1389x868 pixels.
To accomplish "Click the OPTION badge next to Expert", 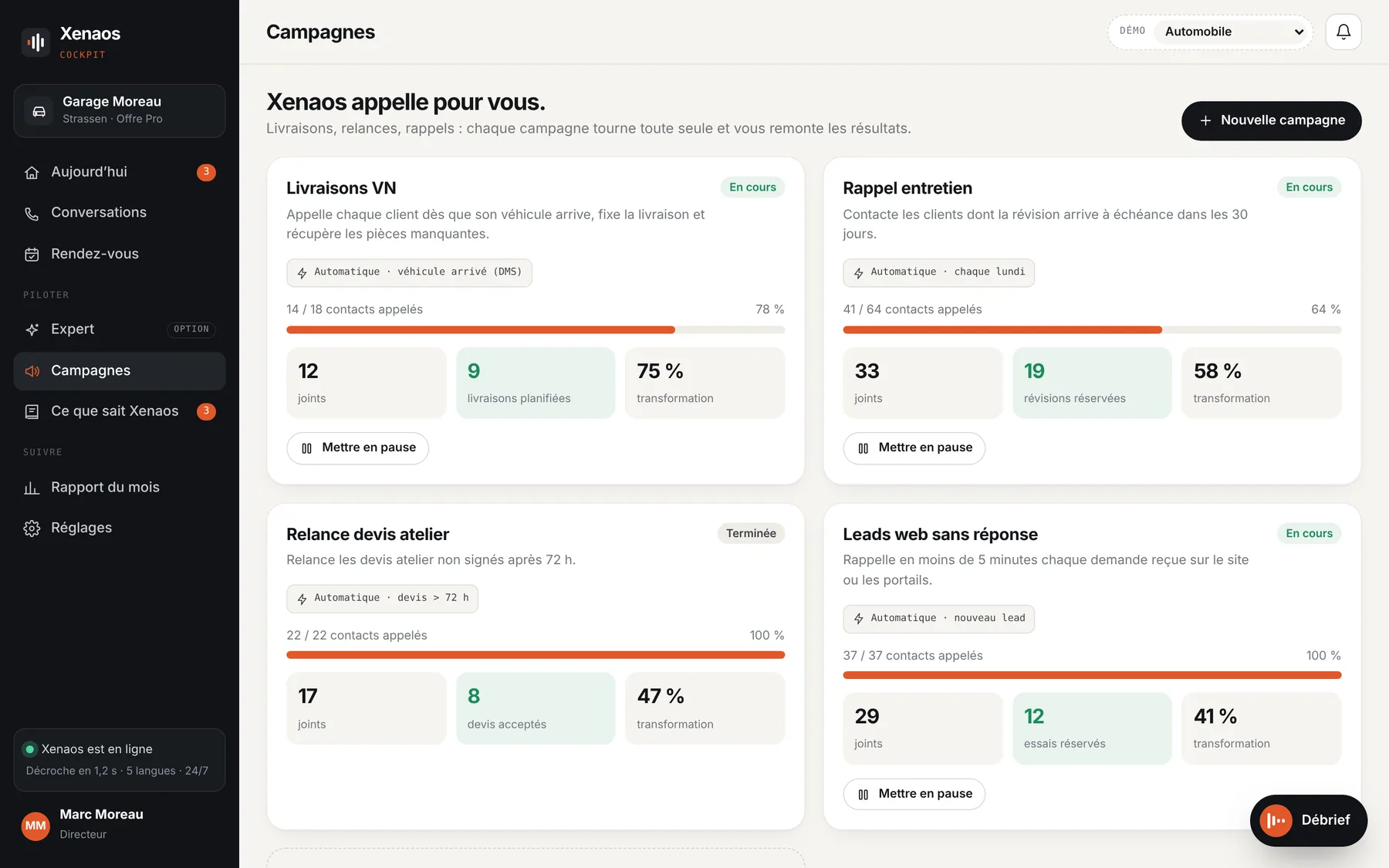I will 191,329.
